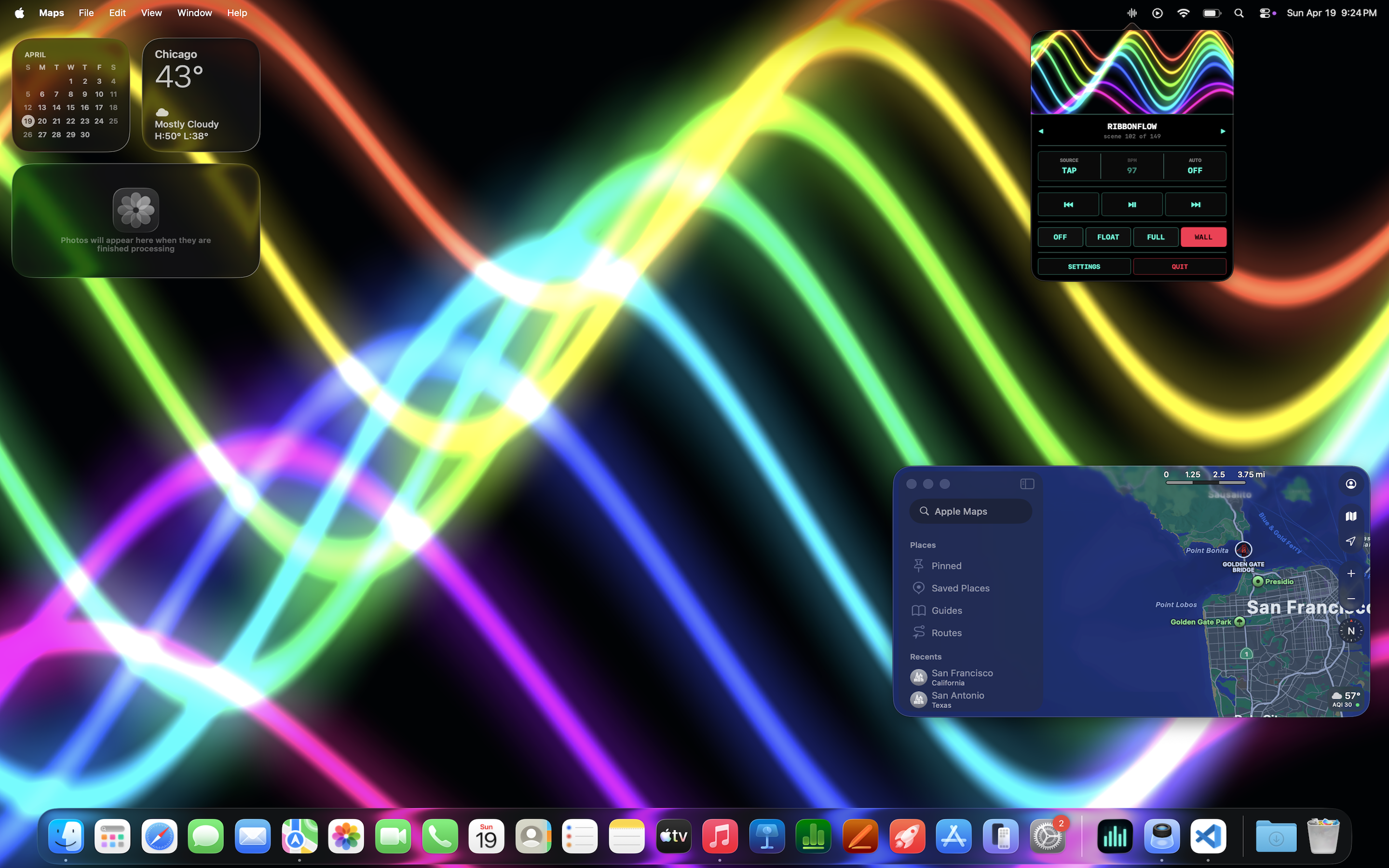This screenshot has height=868, width=1389.
Task: Click play/pause button in Ribbonflow
Action: pos(1132,204)
